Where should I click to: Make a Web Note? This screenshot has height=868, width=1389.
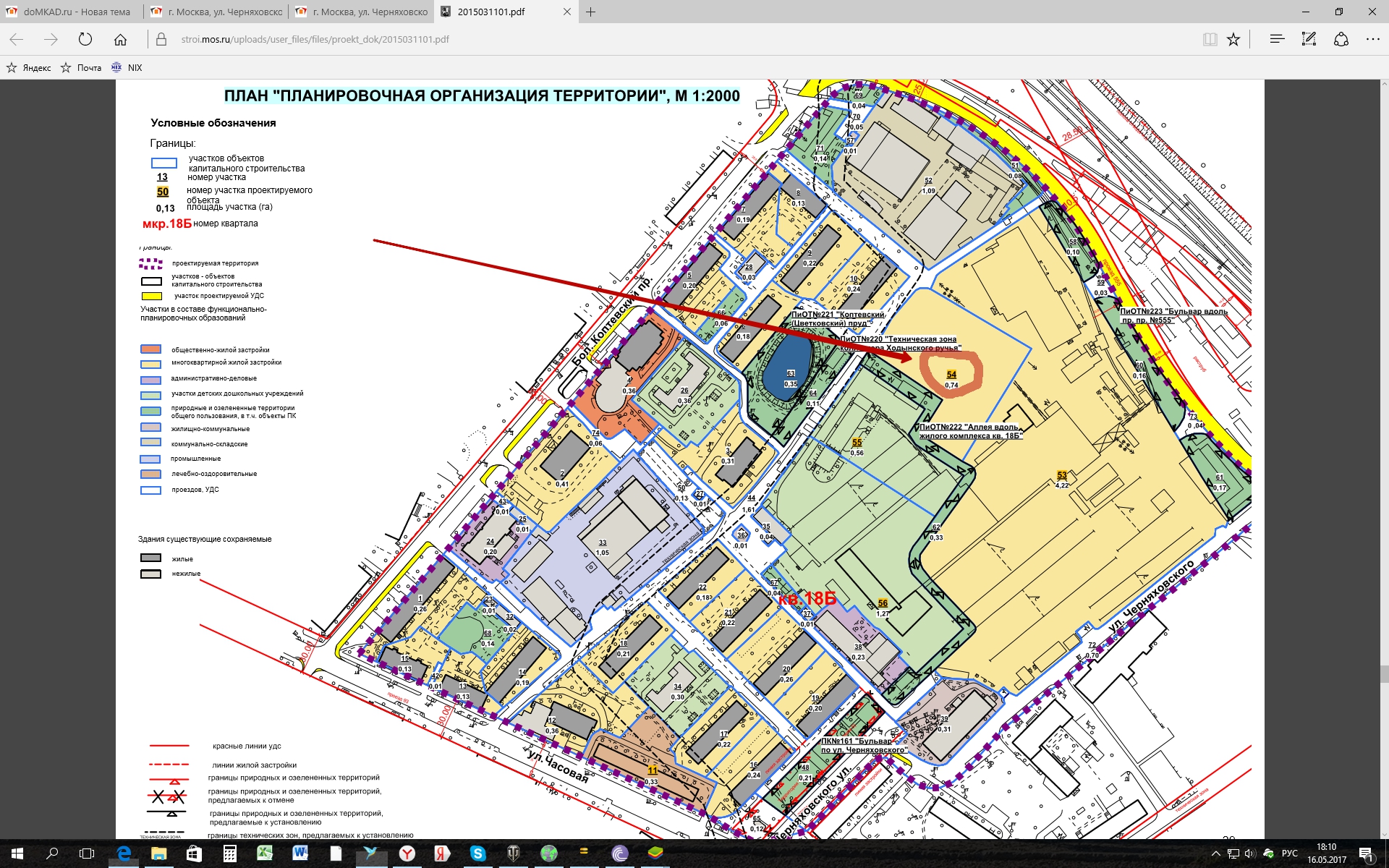[1309, 40]
